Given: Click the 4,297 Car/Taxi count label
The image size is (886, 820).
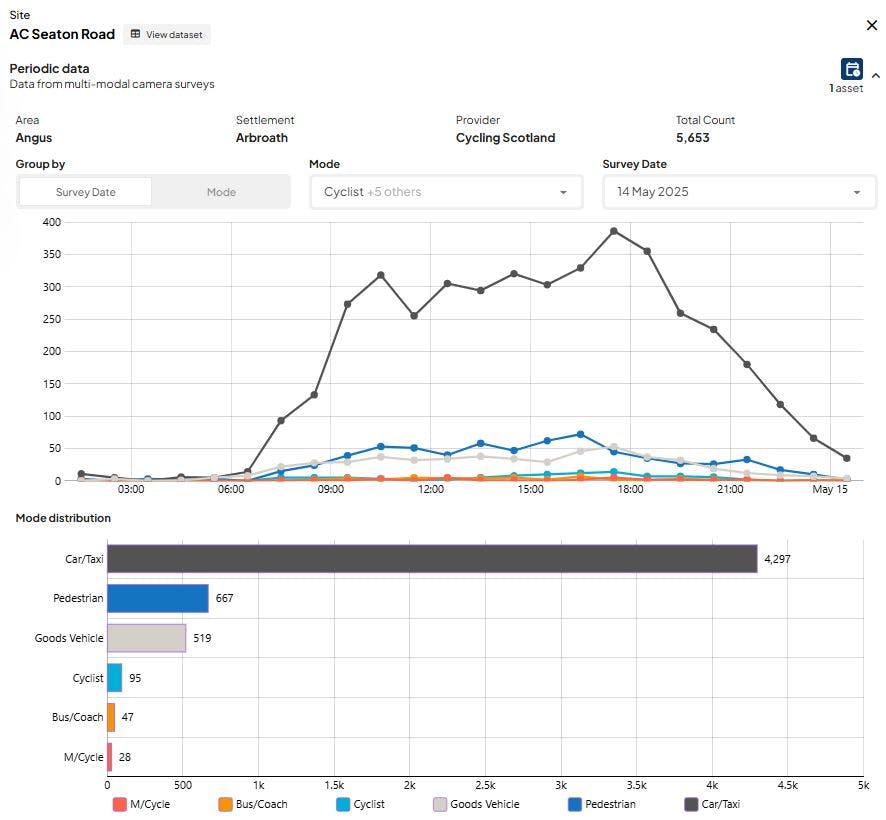Looking at the screenshot, I should 777,559.
